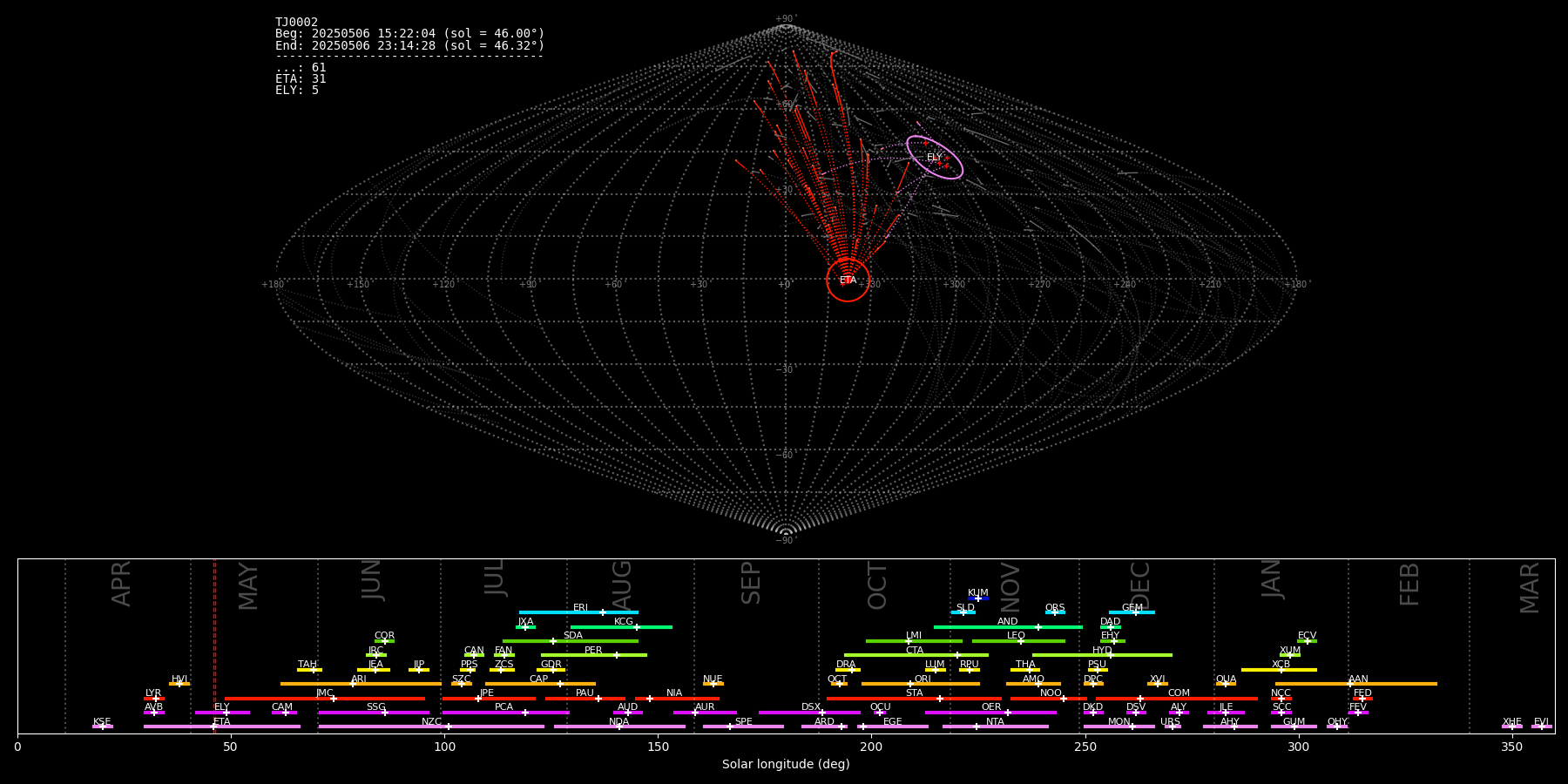The height and width of the screenshot is (784, 1568).
Task: Click the 'End: 20250506 23:14:28' line
Action: [409, 45]
